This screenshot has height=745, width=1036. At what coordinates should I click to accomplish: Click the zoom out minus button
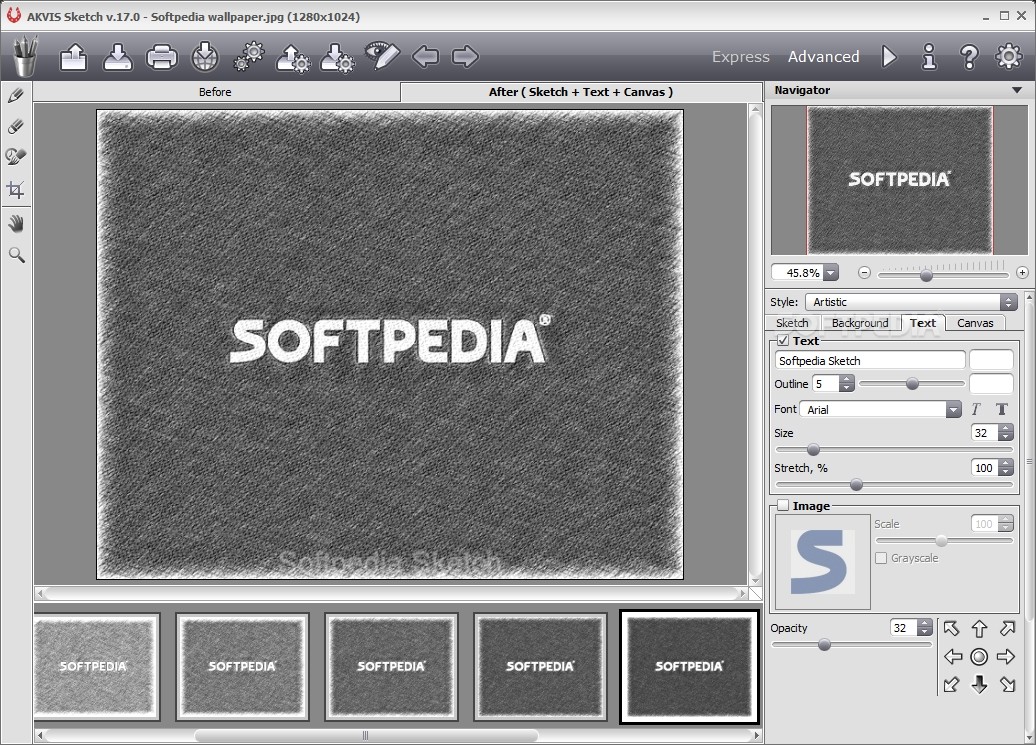tap(864, 273)
